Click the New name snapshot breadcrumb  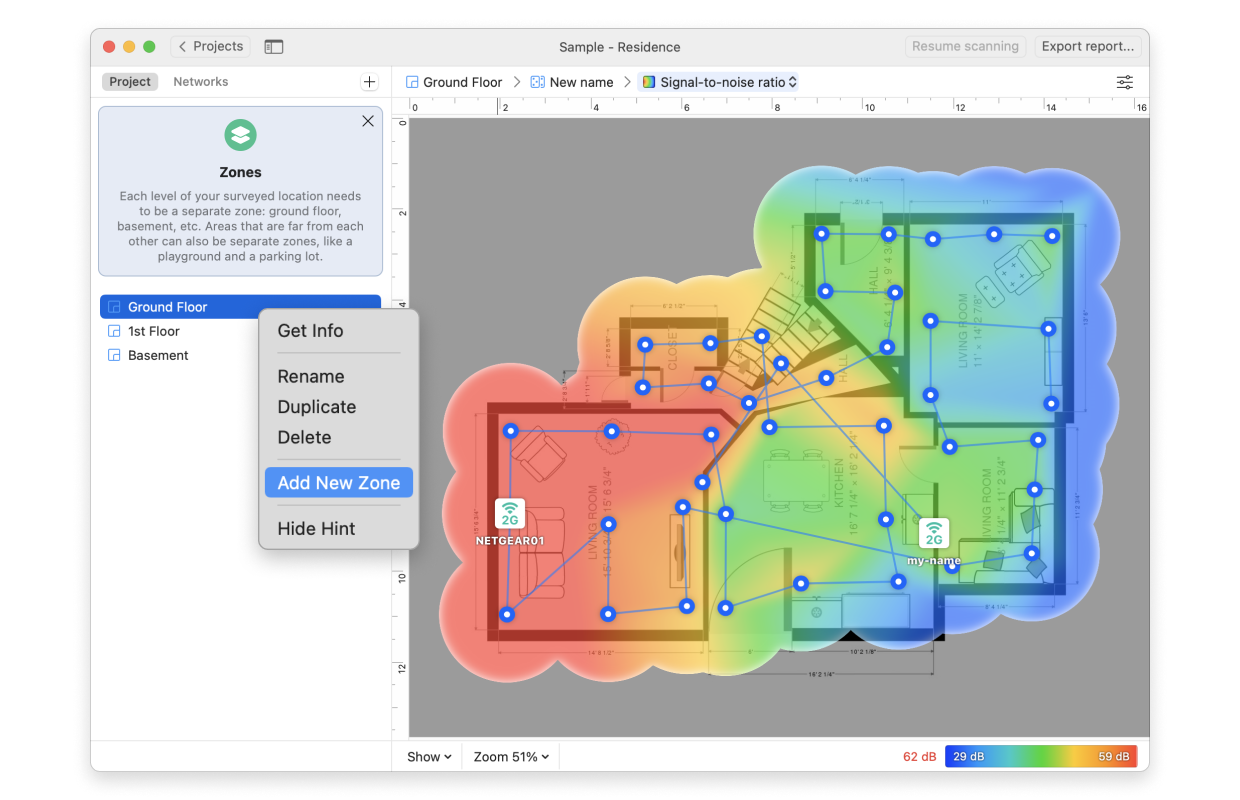572,82
